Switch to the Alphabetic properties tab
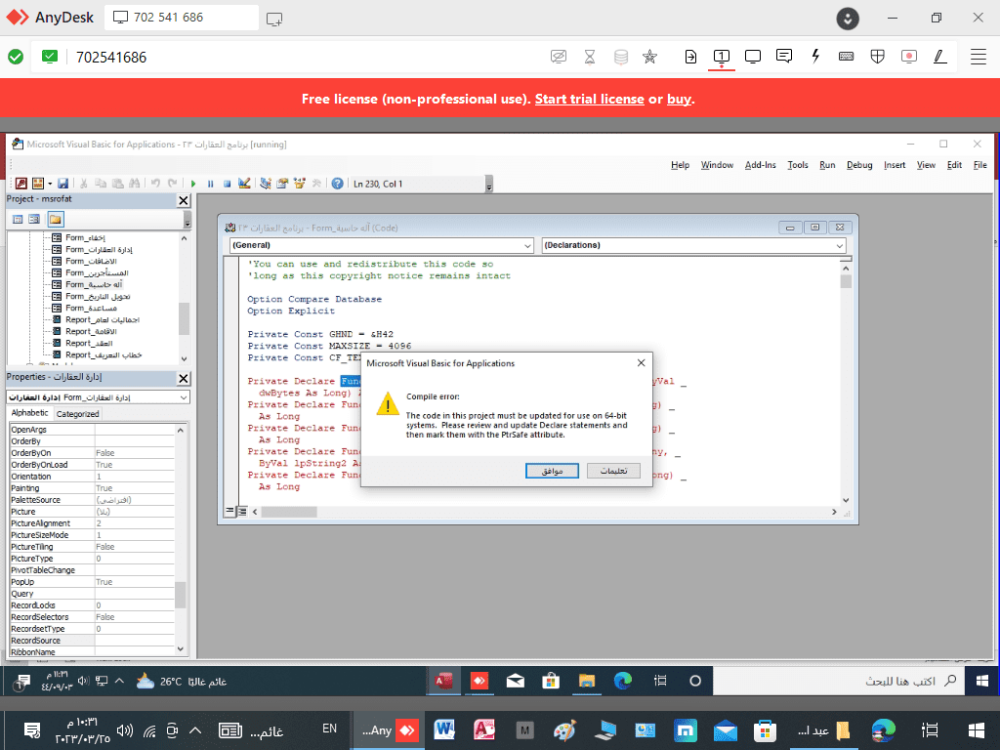The image size is (1000, 750). [x=30, y=413]
